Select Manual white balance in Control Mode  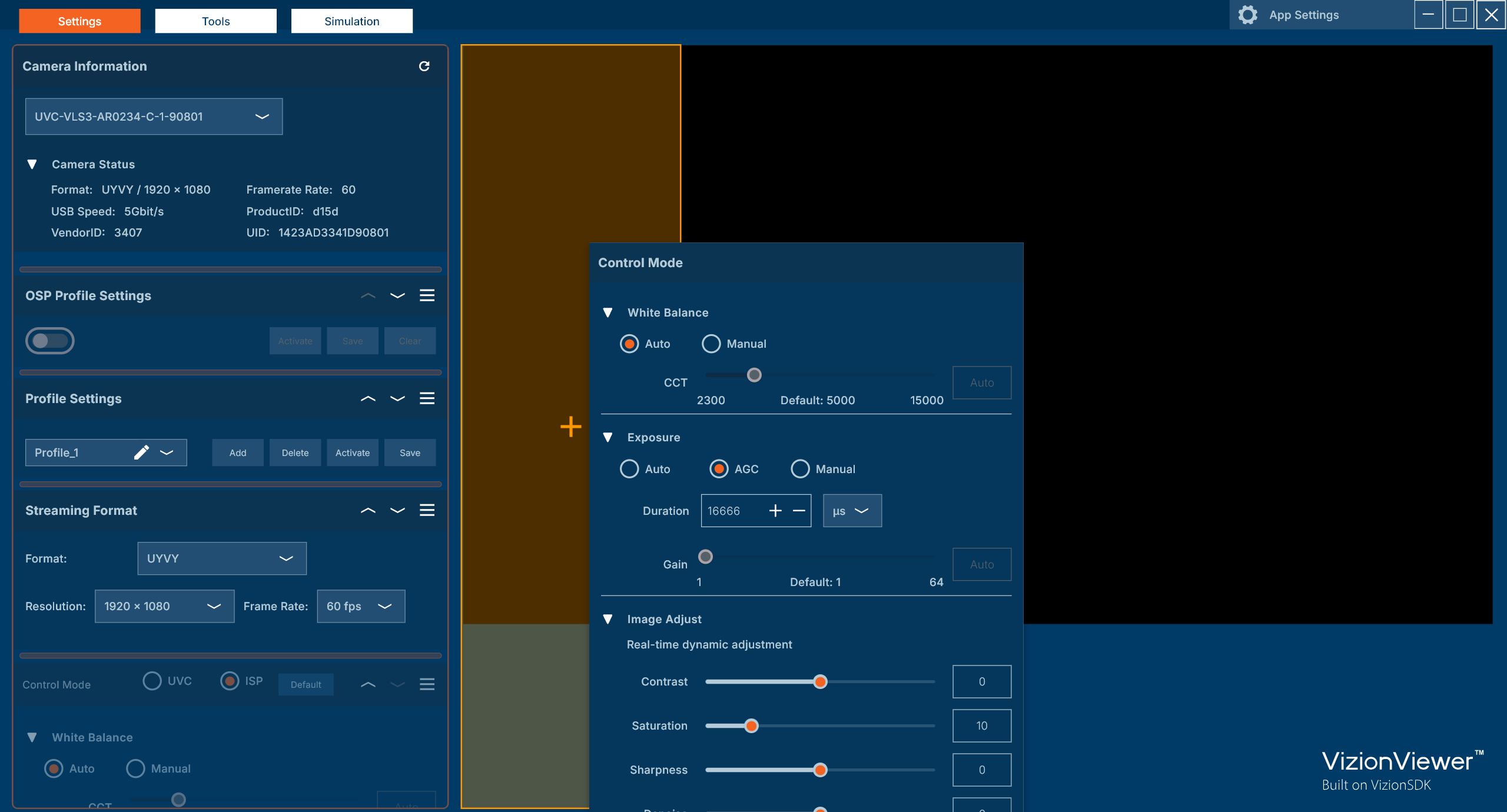click(711, 344)
